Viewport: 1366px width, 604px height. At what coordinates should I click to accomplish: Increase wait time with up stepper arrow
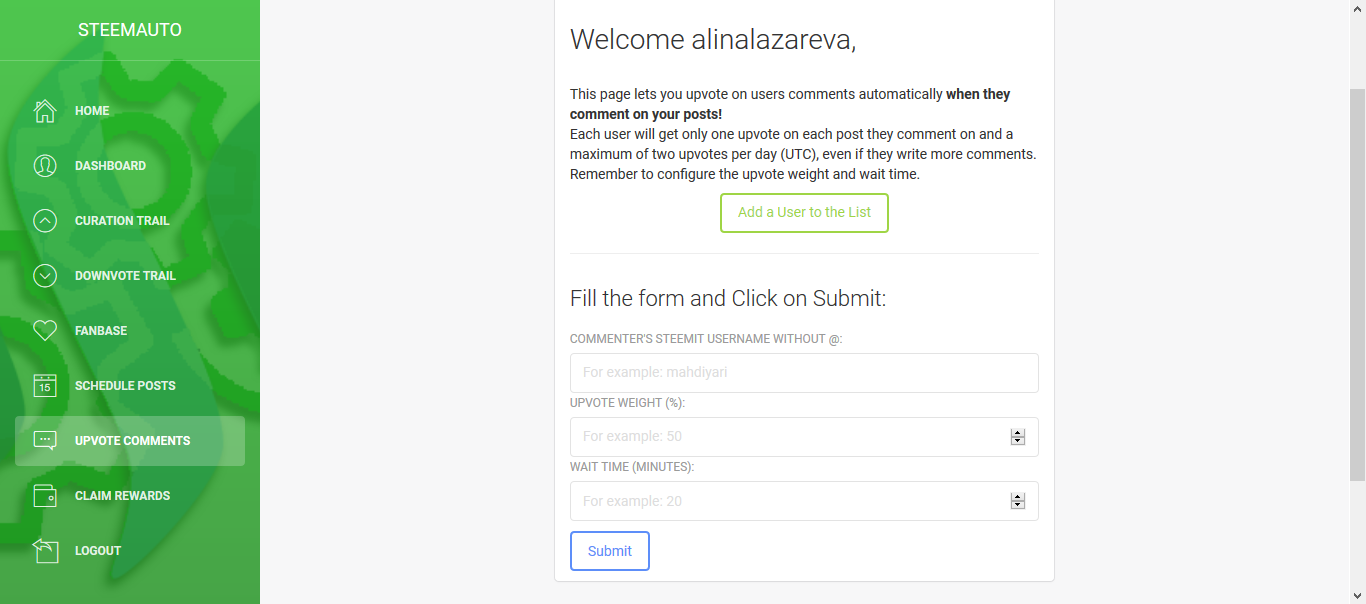[x=1018, y=496]
